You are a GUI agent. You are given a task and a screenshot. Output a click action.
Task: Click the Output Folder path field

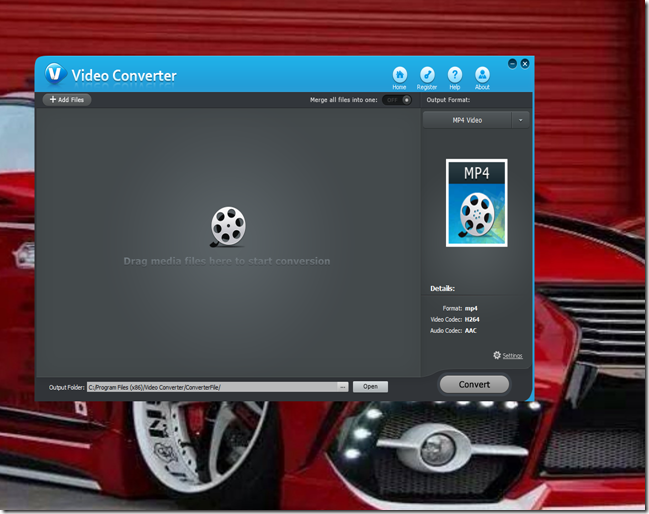pos(212,387)
